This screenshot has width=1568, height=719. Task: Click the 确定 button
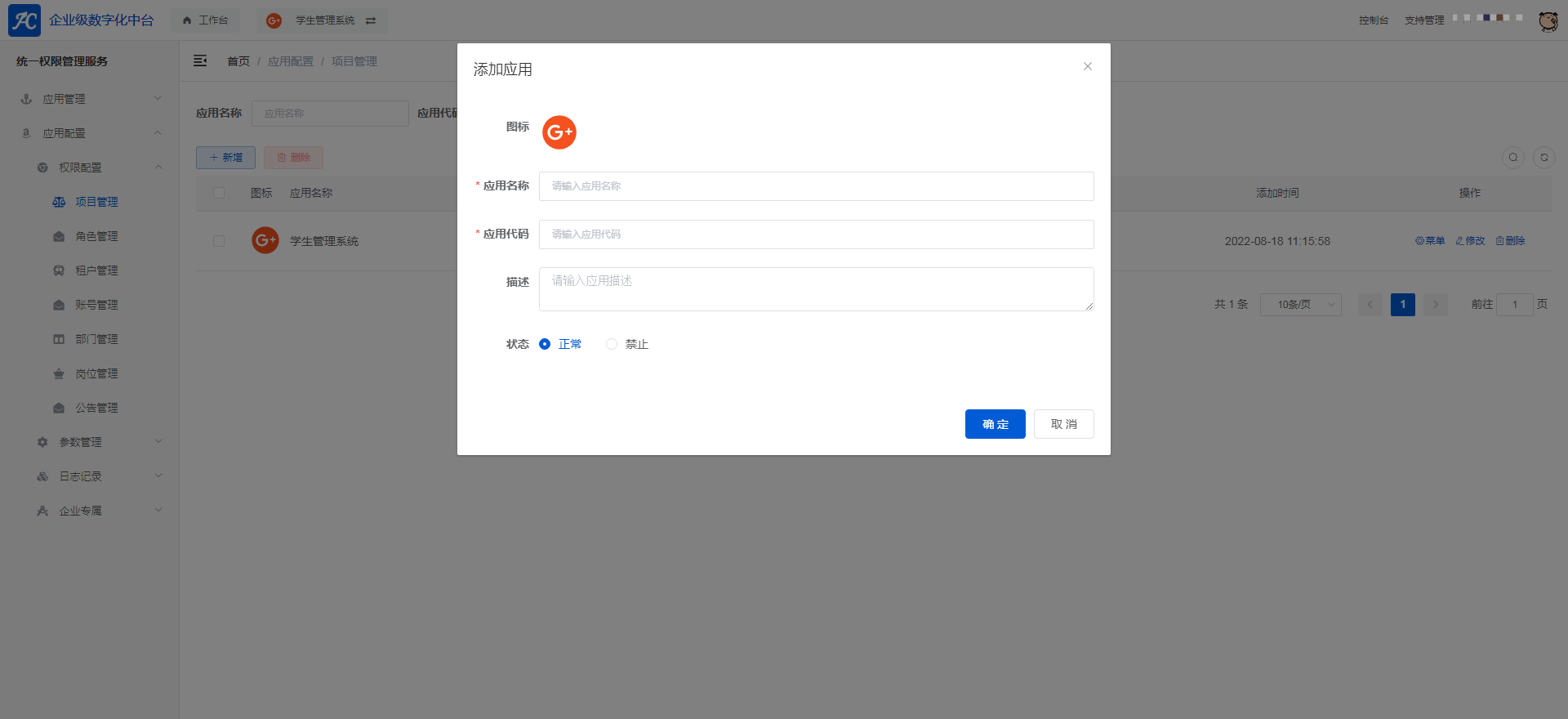[996, 424]
